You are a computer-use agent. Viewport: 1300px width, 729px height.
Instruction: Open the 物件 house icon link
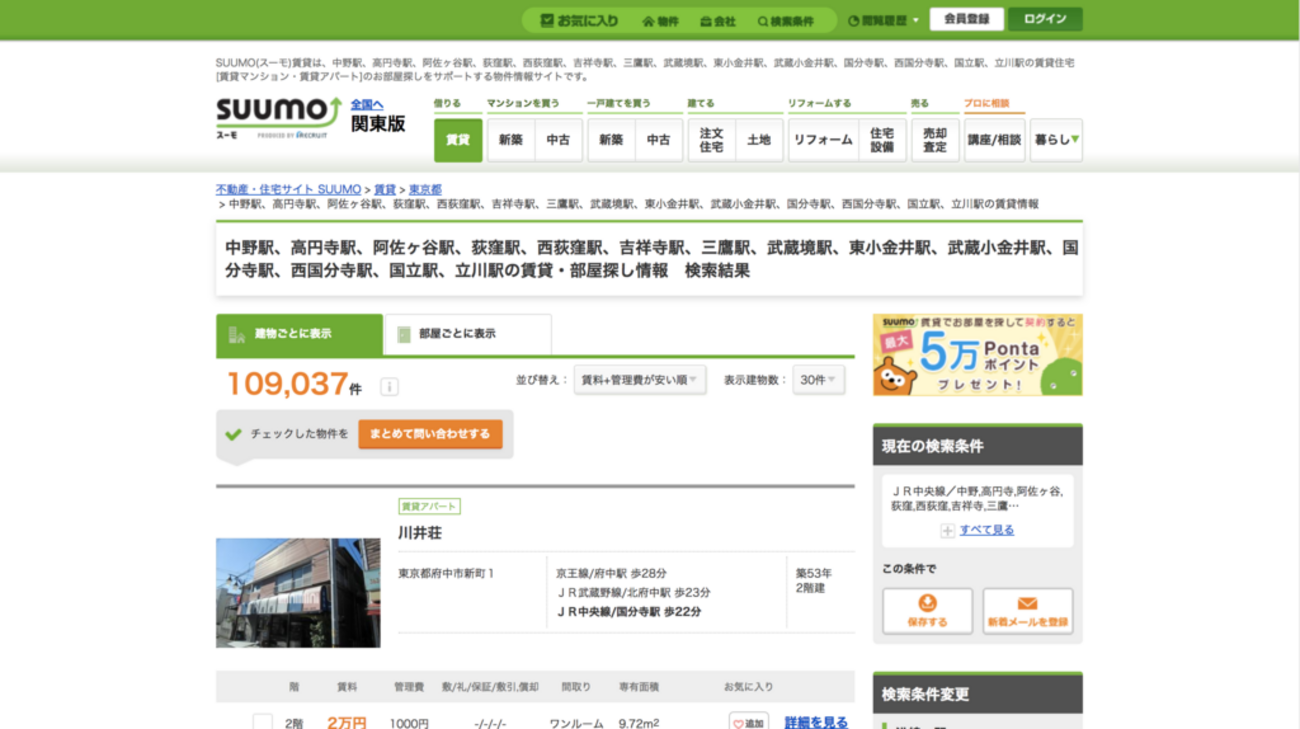660,21
